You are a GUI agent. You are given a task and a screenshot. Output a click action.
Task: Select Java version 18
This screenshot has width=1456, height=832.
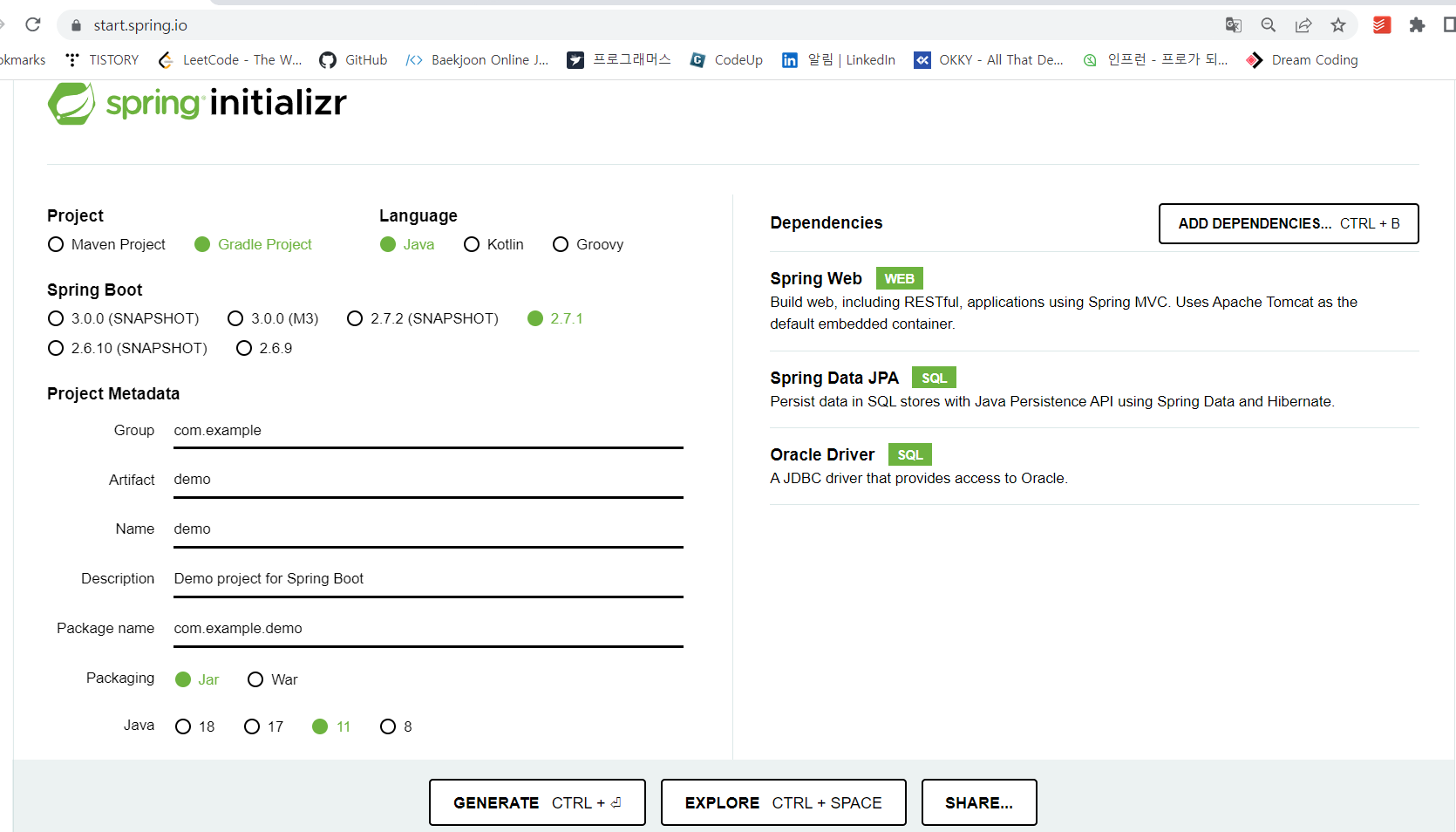coord(195,726)
